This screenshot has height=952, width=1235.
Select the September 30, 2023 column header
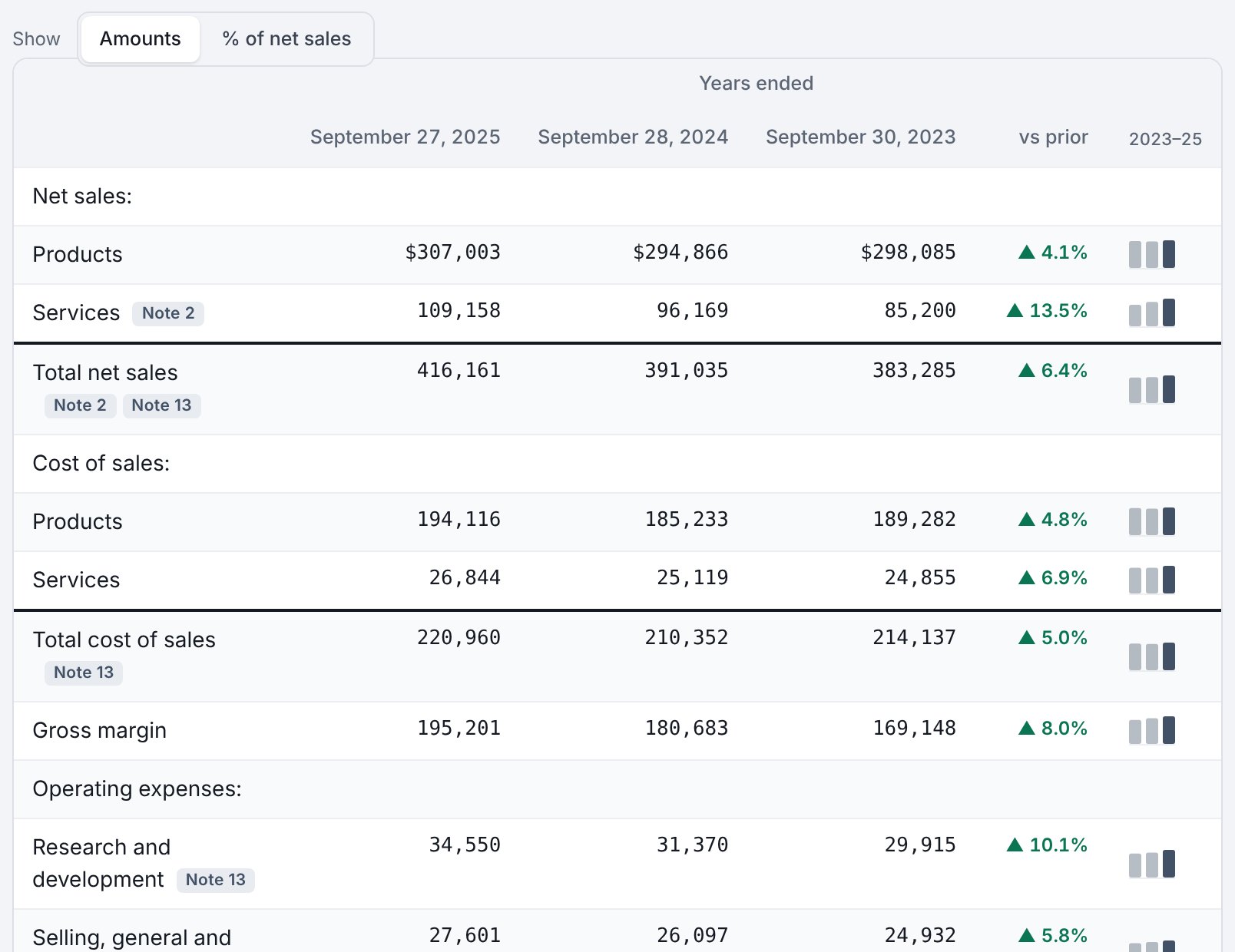pyautogui.click(x=860, y=137)
